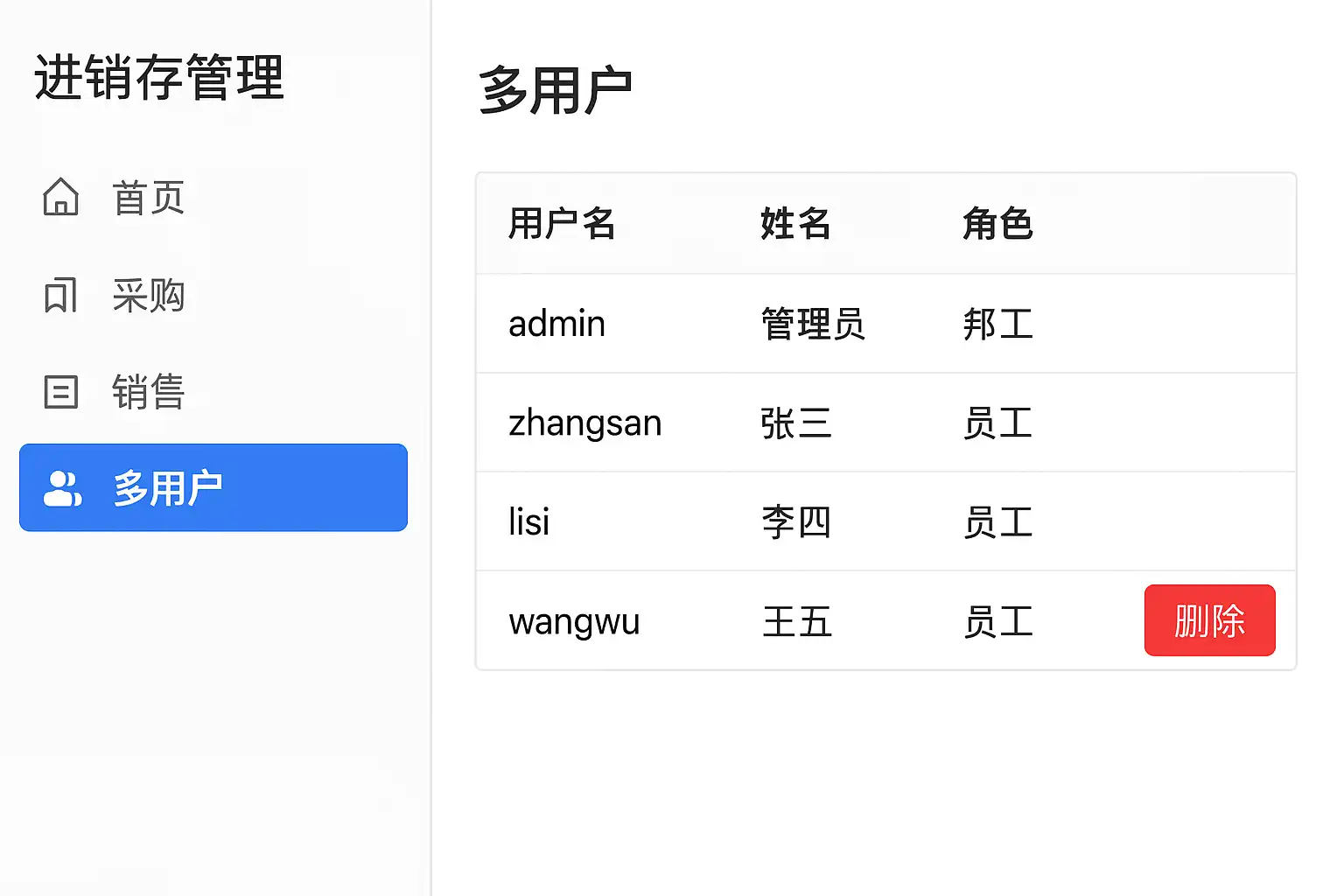Select the wangwu username cell
This screenshot has height=896, width=1344.
(574, 622)
